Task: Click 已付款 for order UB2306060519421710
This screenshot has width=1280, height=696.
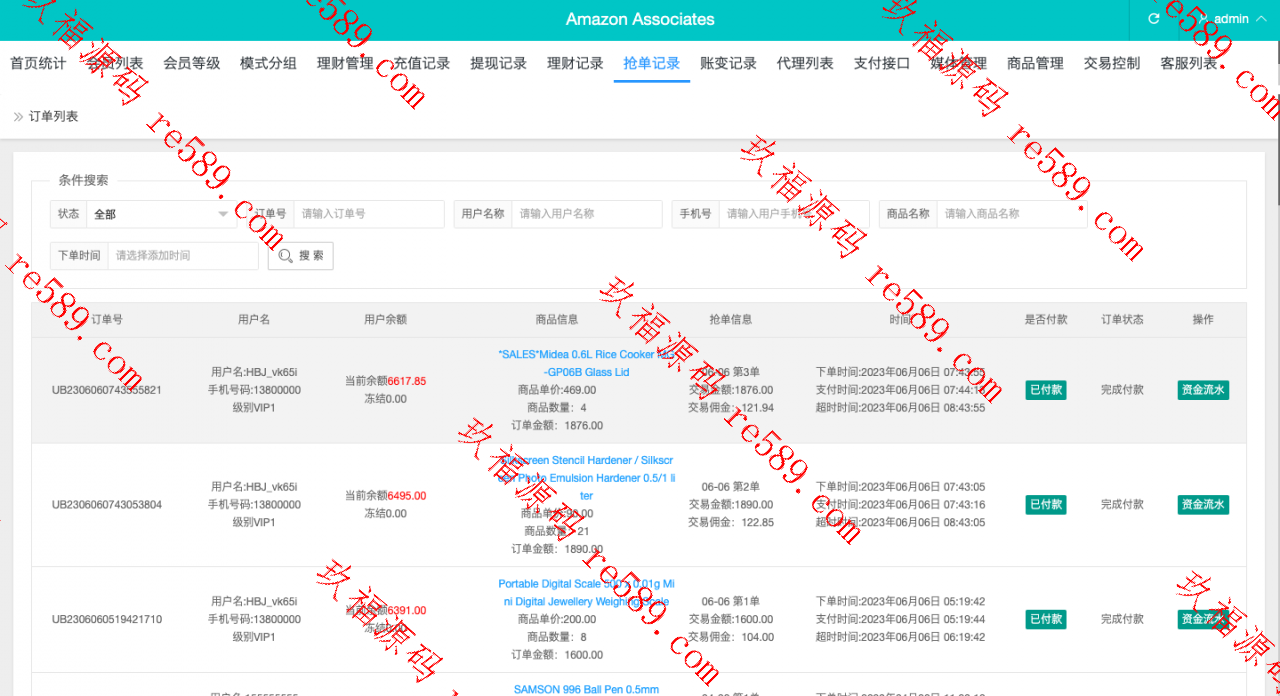Action: pyautogui.click(x=1046, y=620)
